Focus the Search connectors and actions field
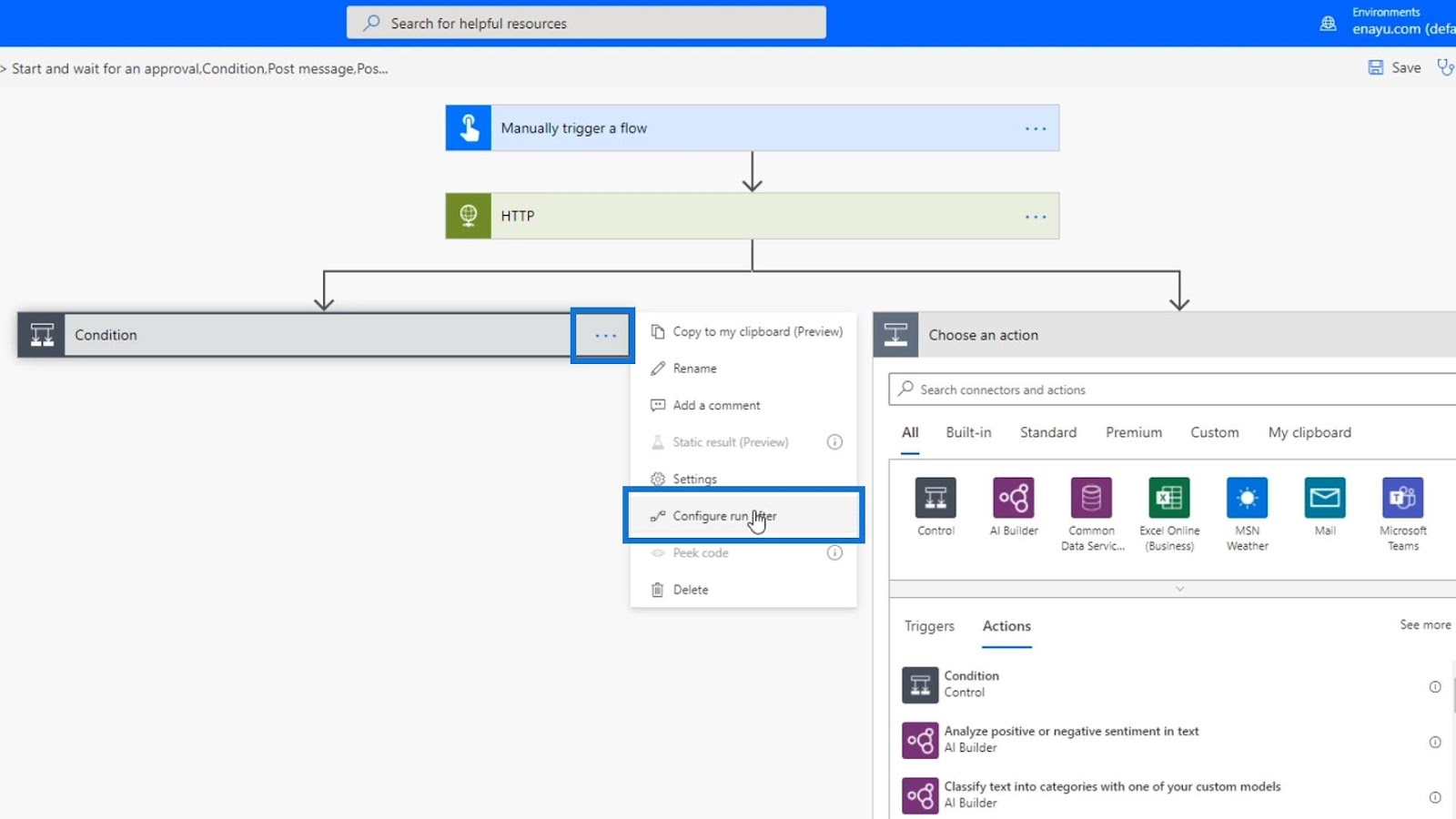The width and height of the screenshot is (1456, 819). (1172, 389)
